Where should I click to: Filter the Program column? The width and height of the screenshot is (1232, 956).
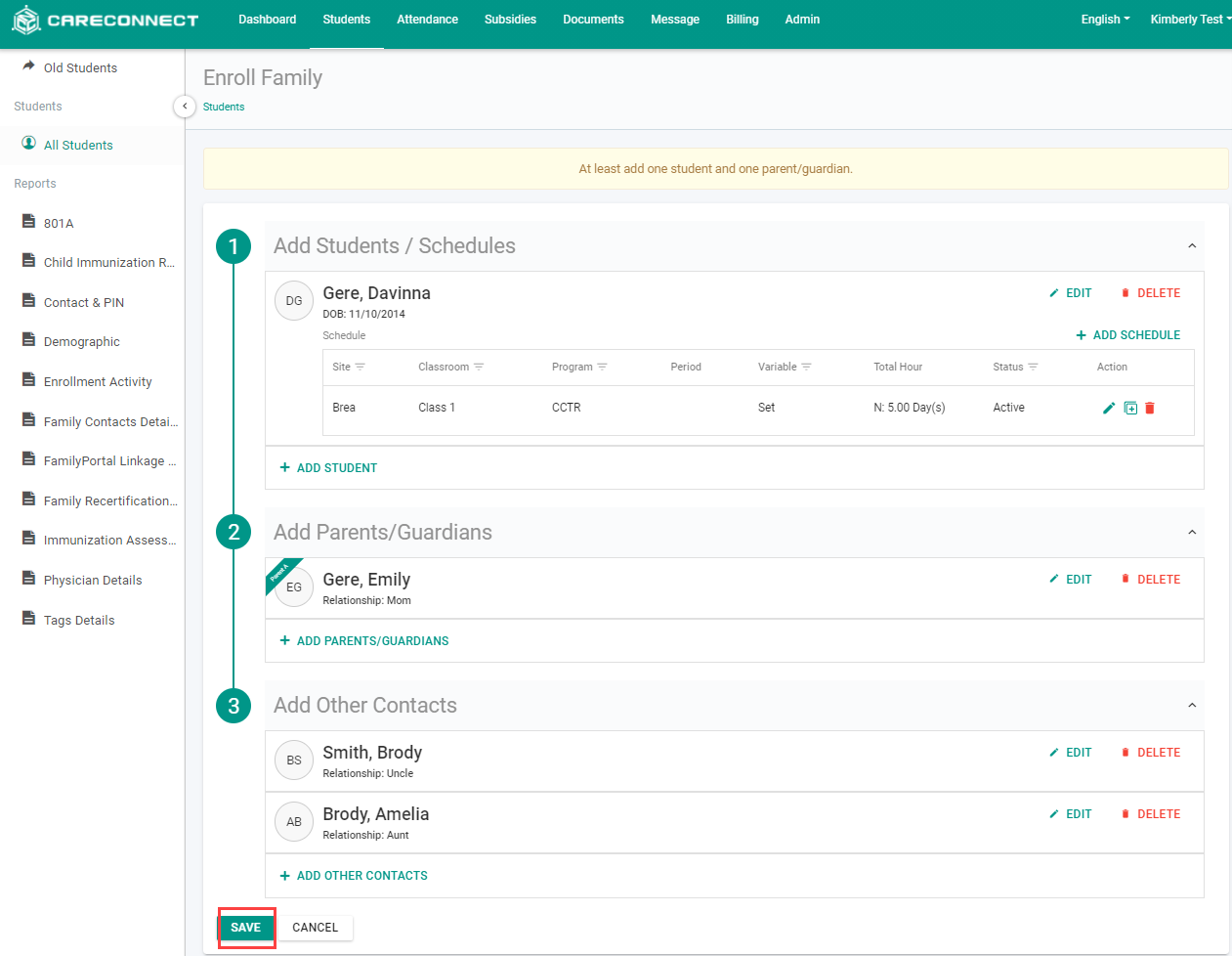[602, 368]
